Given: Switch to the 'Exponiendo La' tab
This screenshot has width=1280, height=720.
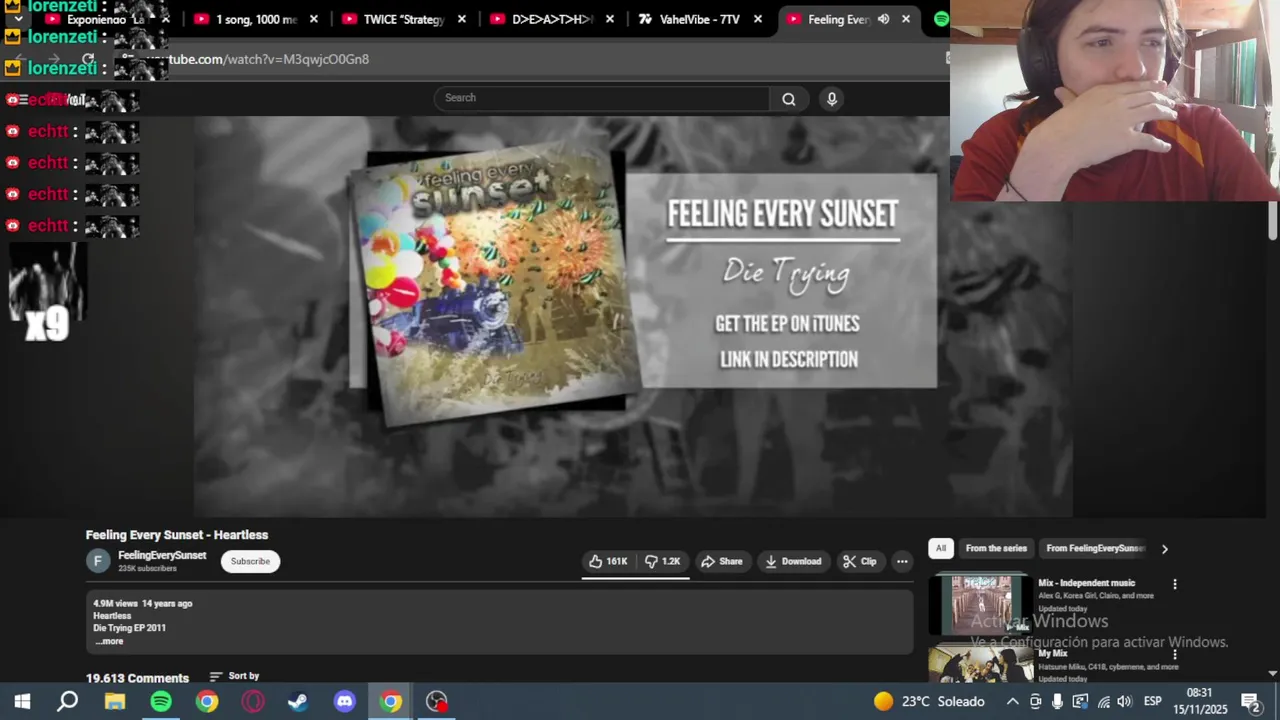Looking at the screenshot, I should (107, 19).
